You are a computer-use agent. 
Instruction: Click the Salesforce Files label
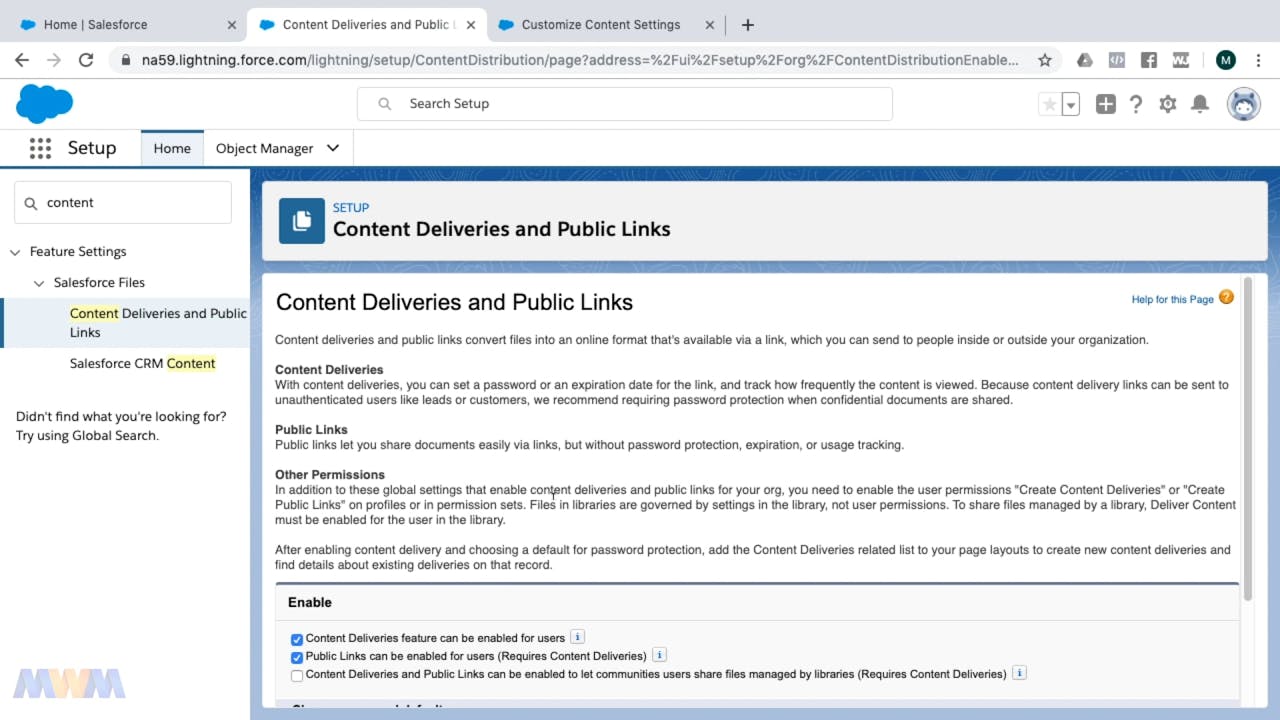pos(99,283)
